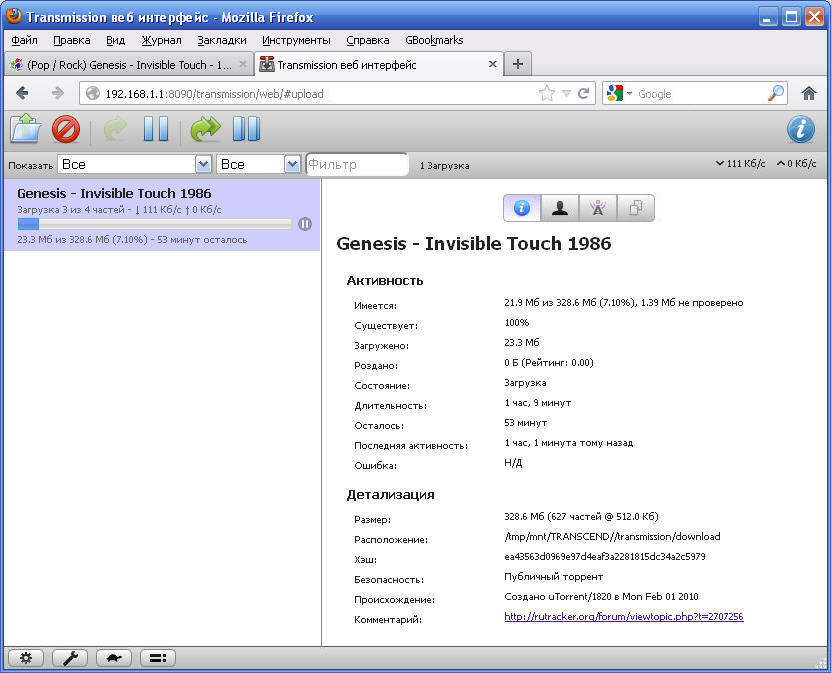This screenshot has width=832, height=673.
Task: Go to the home page with the house icon
Action: 809,93
